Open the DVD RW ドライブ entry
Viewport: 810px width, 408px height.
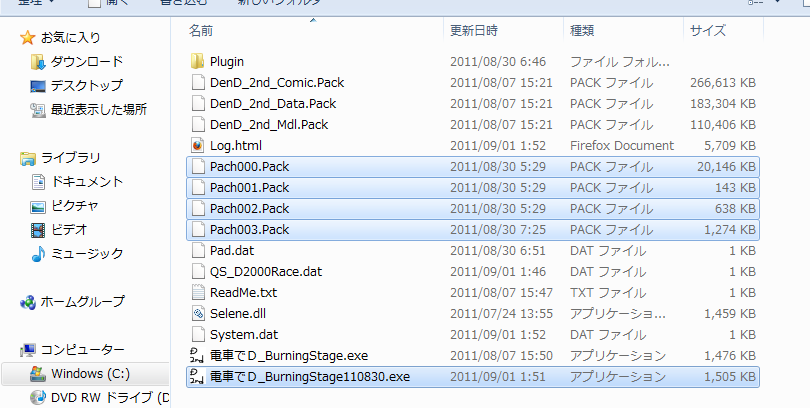tap(100, 397)
